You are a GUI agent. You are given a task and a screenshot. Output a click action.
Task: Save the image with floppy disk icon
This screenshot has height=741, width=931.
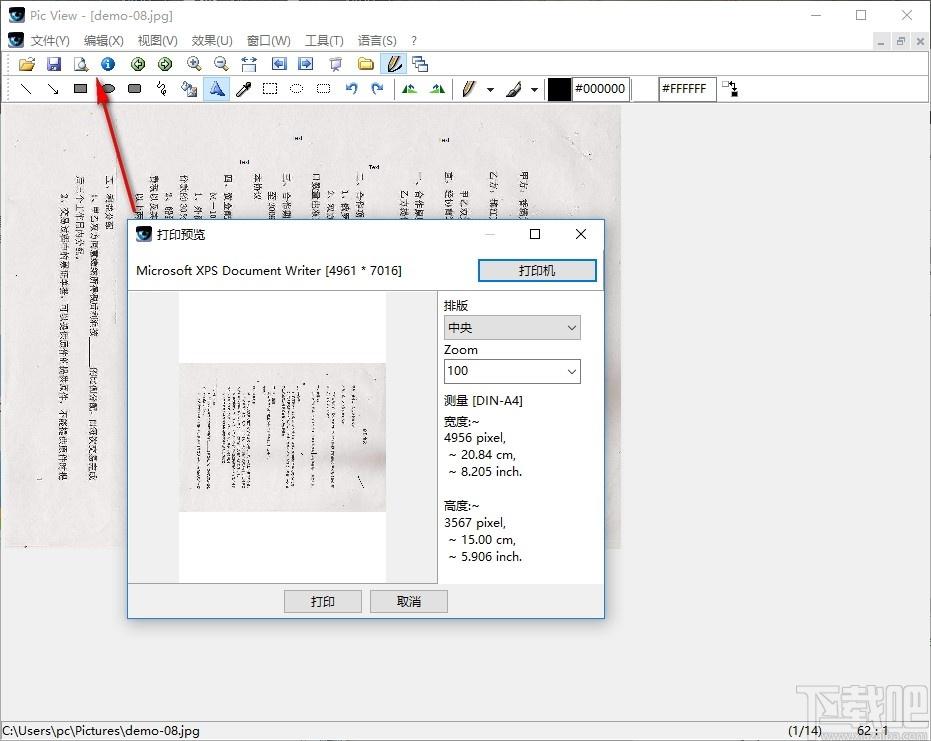click(x=54, y=64)
